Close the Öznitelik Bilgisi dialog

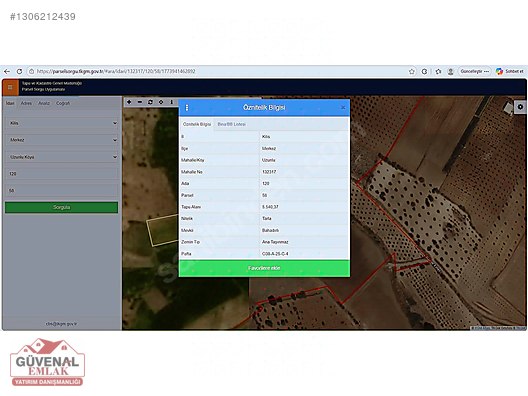point(343,107)
